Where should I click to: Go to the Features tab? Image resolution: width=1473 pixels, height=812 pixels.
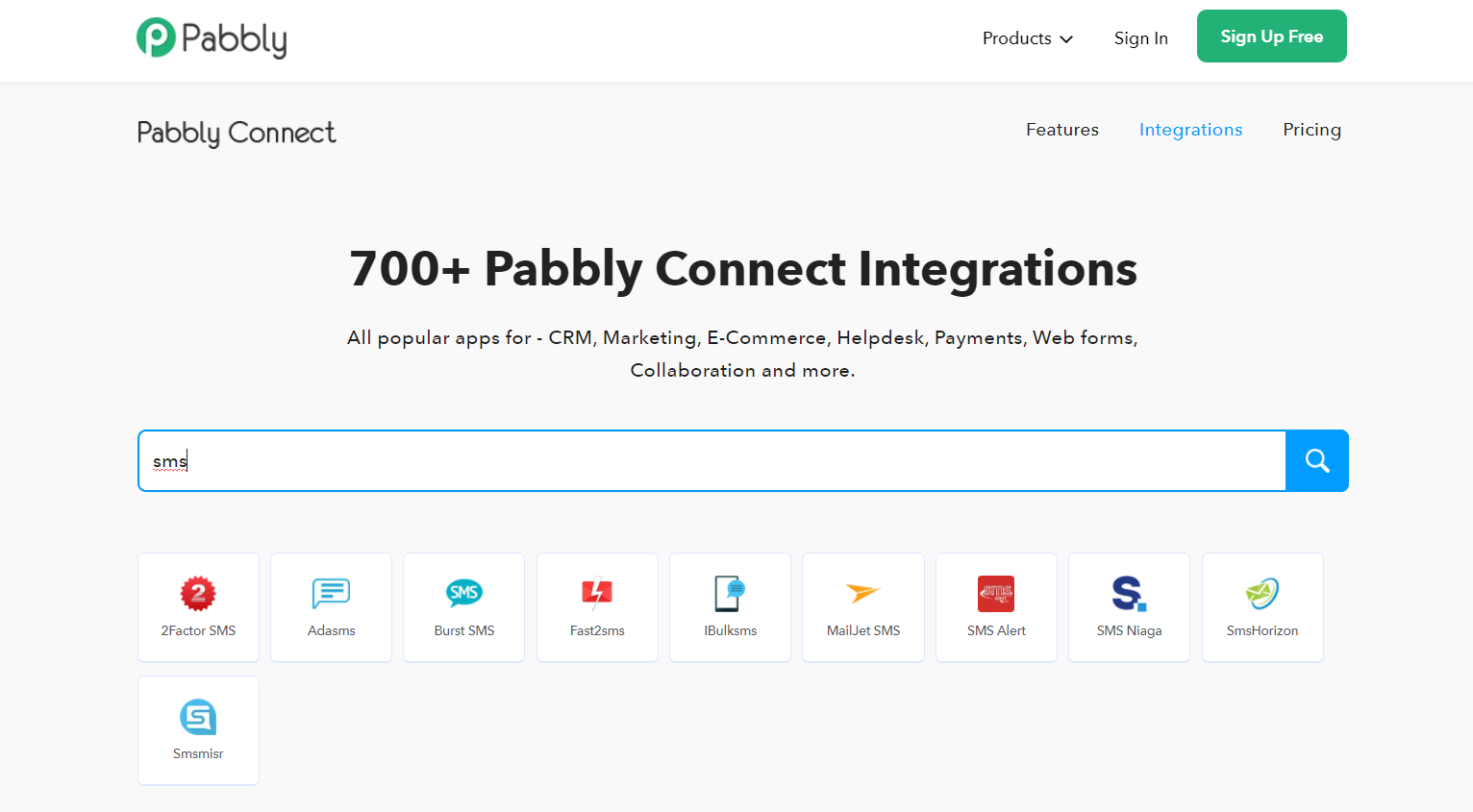pyautogui.click(x=1062, y=130)
